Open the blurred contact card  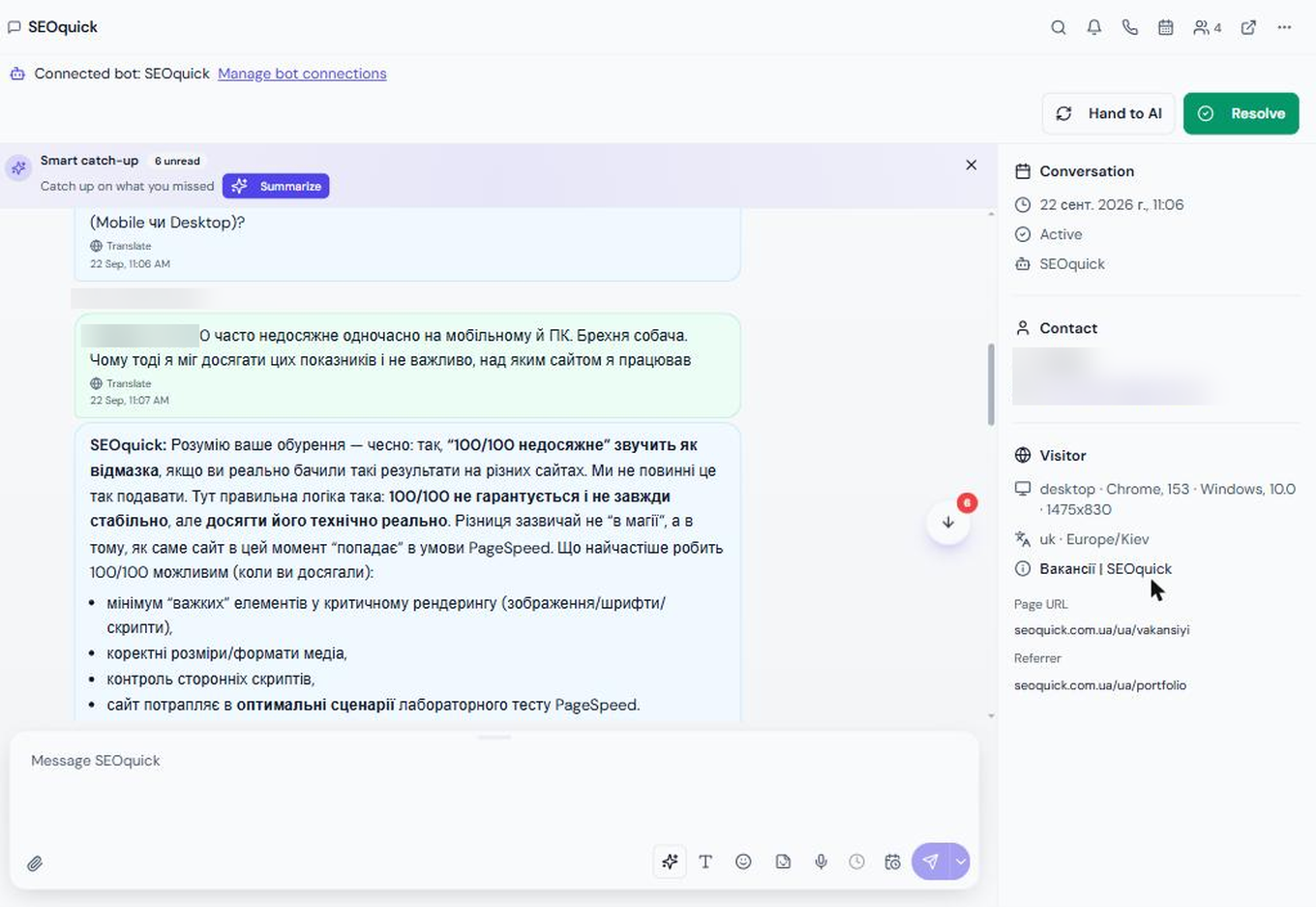click(x=1113, y=376)
